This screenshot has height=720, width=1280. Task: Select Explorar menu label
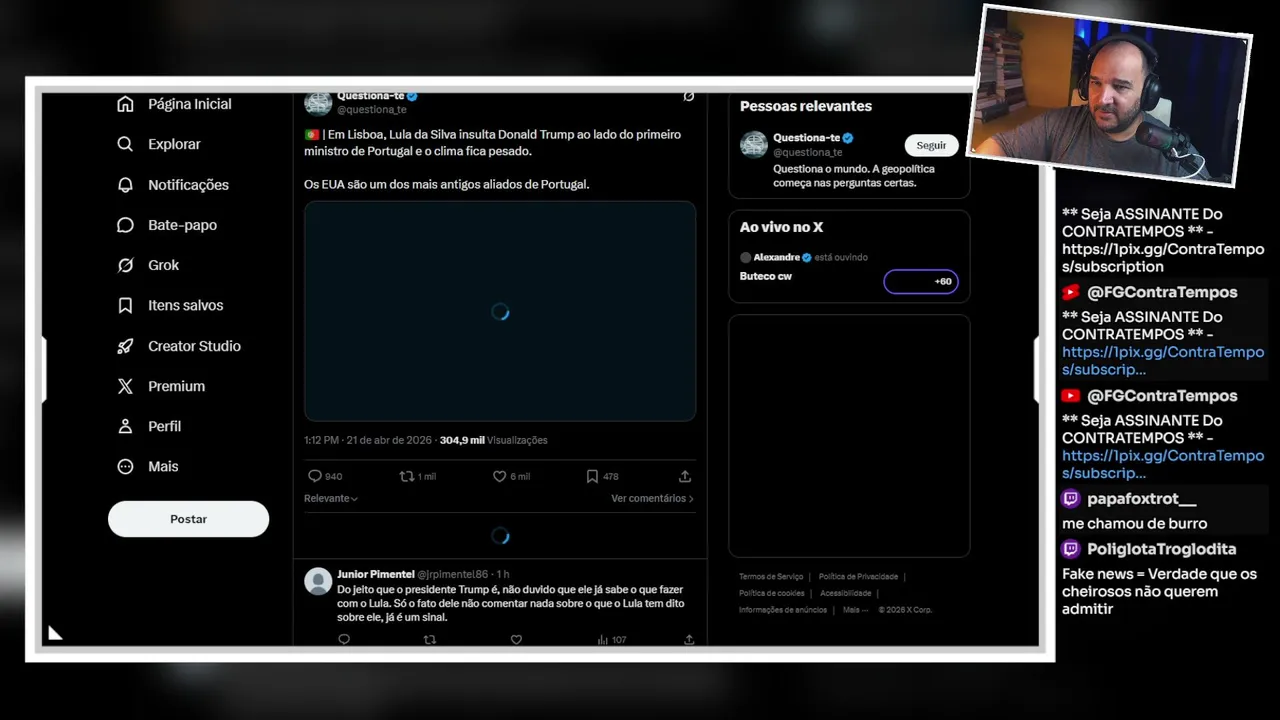point(174,144)
